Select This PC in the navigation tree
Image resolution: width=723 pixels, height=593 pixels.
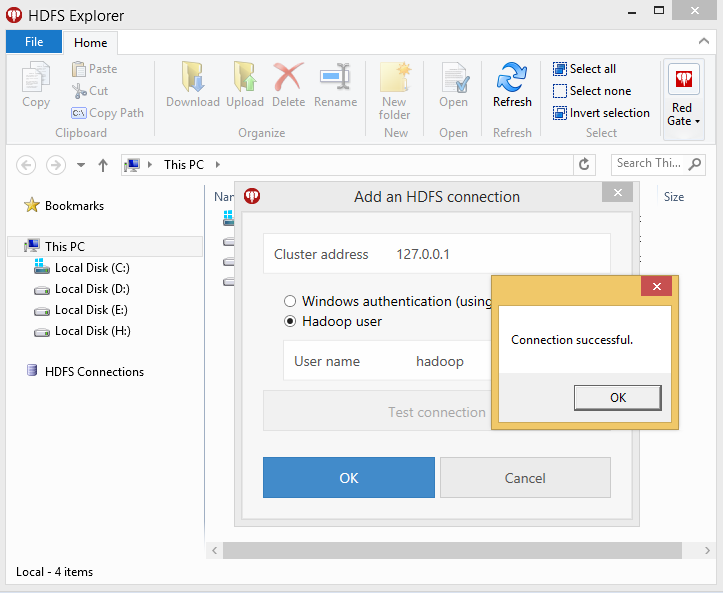(x=105, y=246)
